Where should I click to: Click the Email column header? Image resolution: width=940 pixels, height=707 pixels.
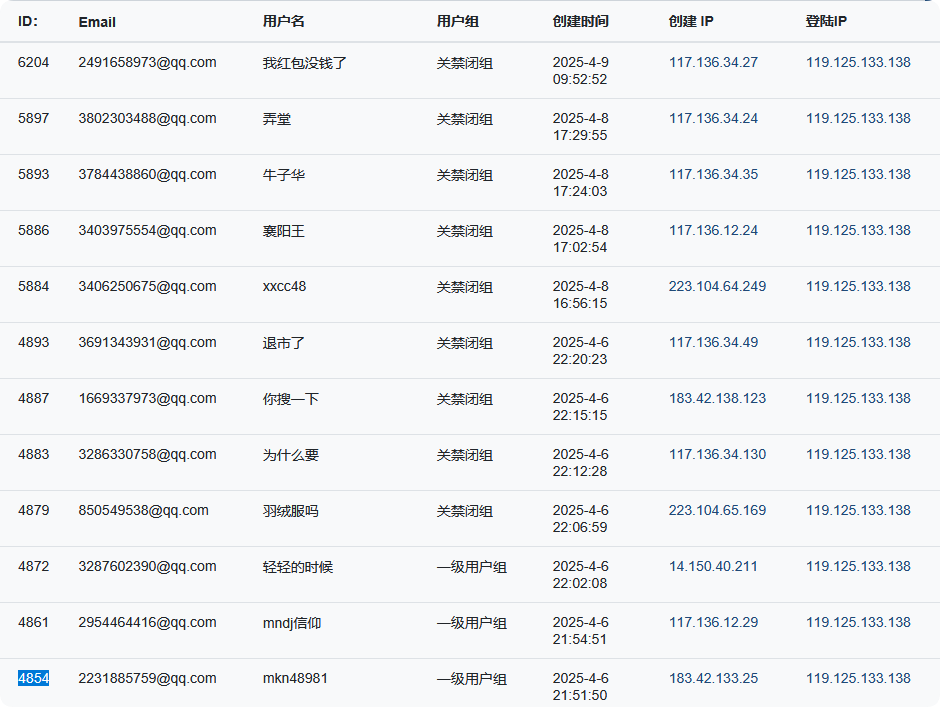point(97,22)
